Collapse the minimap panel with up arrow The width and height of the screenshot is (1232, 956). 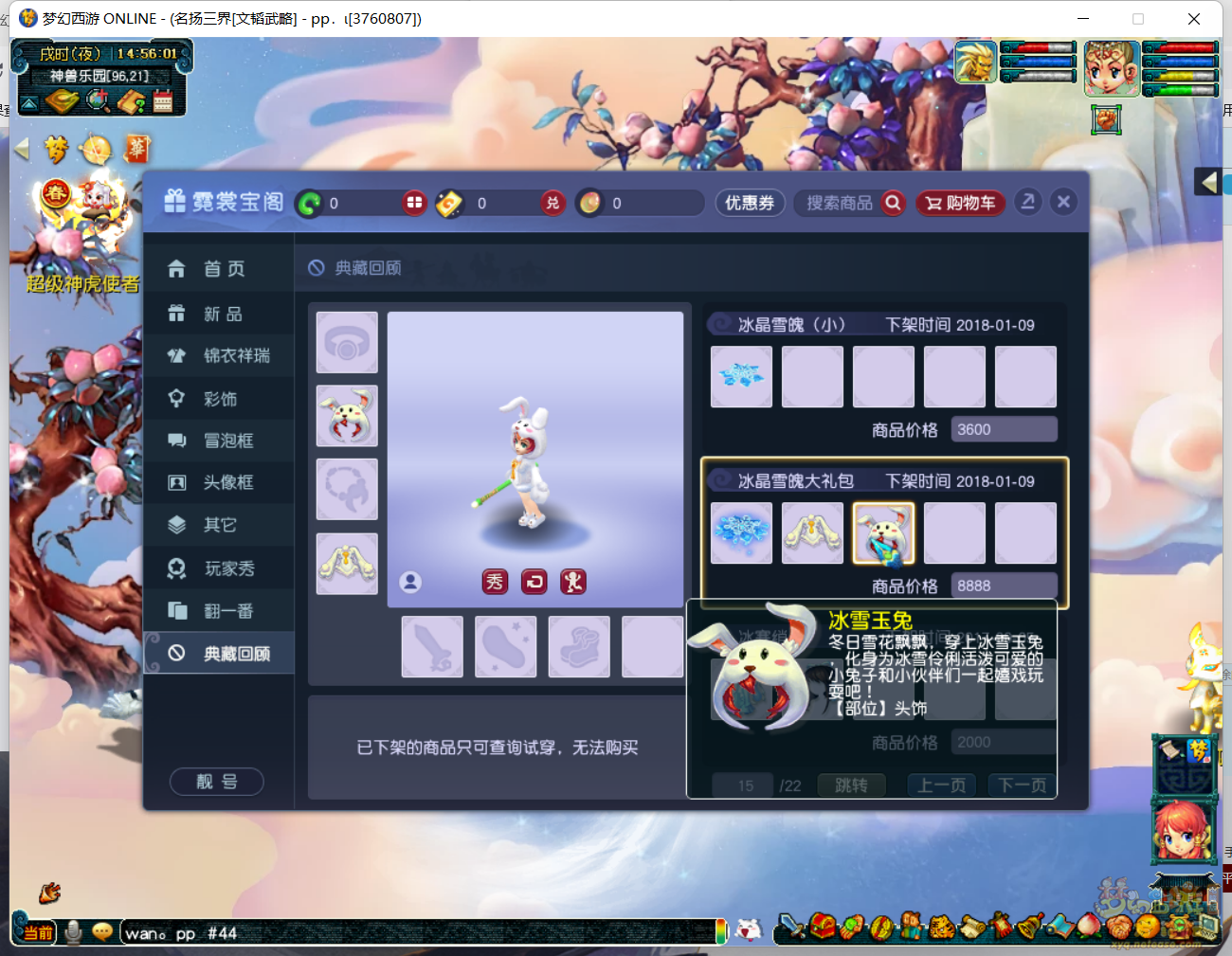coord(29,103)
